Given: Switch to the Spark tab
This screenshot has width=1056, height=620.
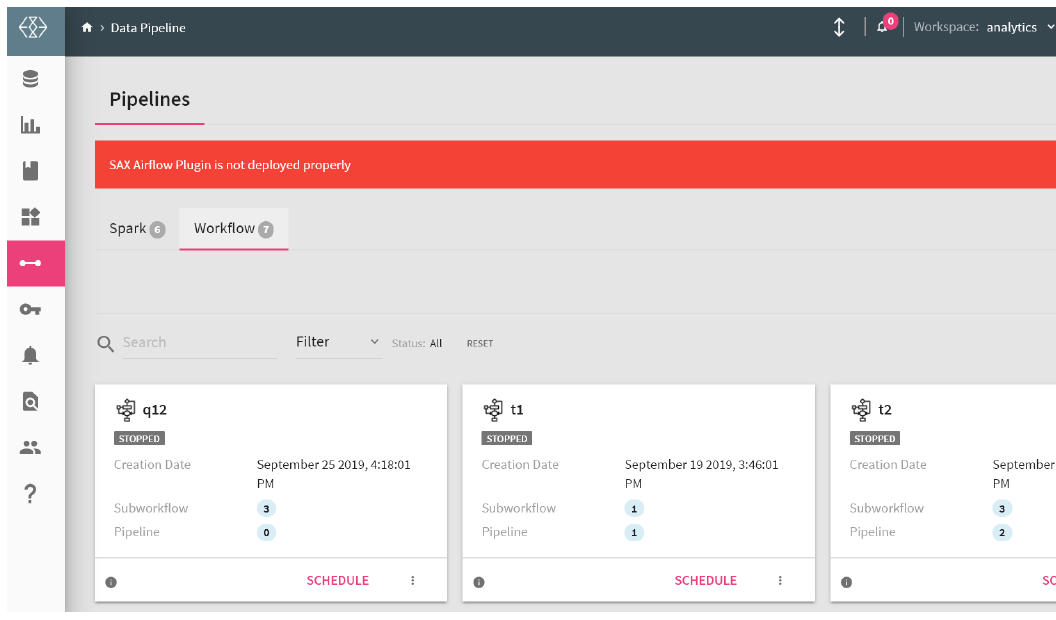Looking at the screenshot, I should click(136, 229).
